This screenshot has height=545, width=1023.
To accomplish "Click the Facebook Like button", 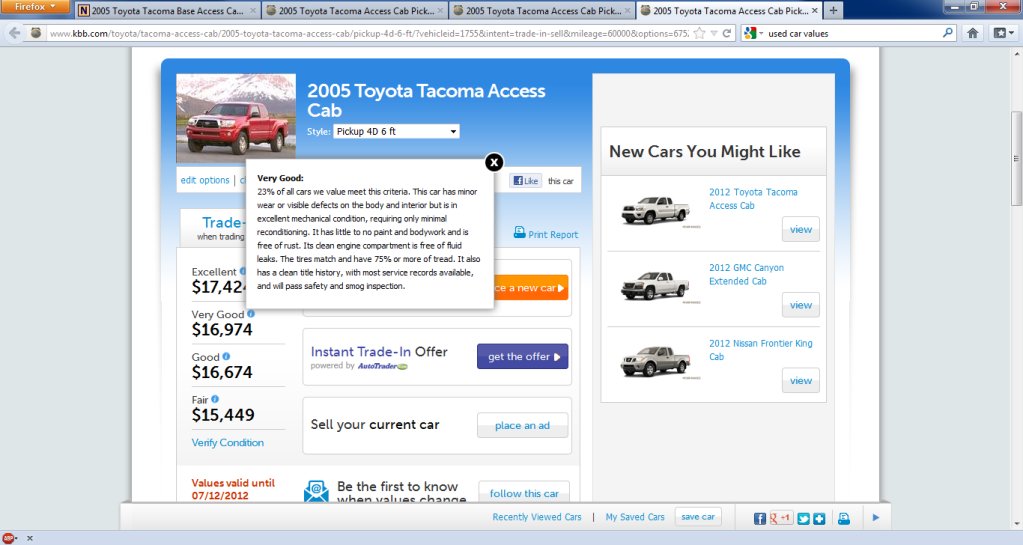I will point(525,181).
